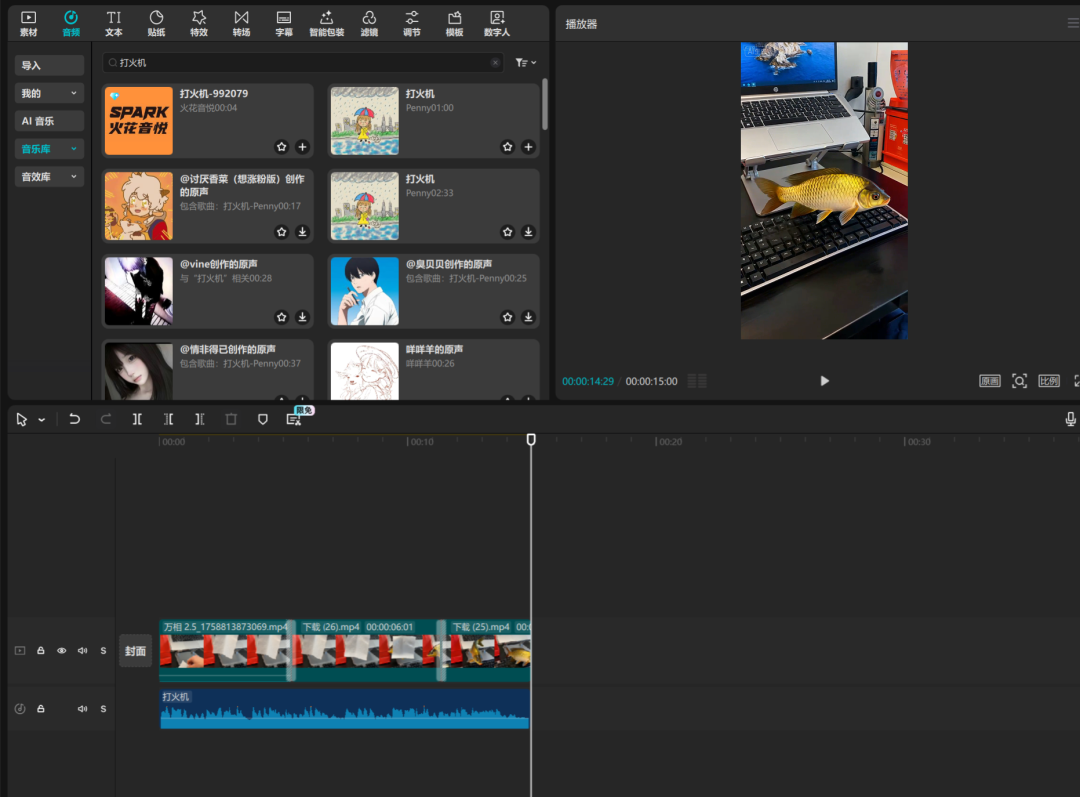This screenshot has height=797, width=1080.
Task: Favorite the 打火机 Penny01:00 track with star
Action: [x=508, y=147]
